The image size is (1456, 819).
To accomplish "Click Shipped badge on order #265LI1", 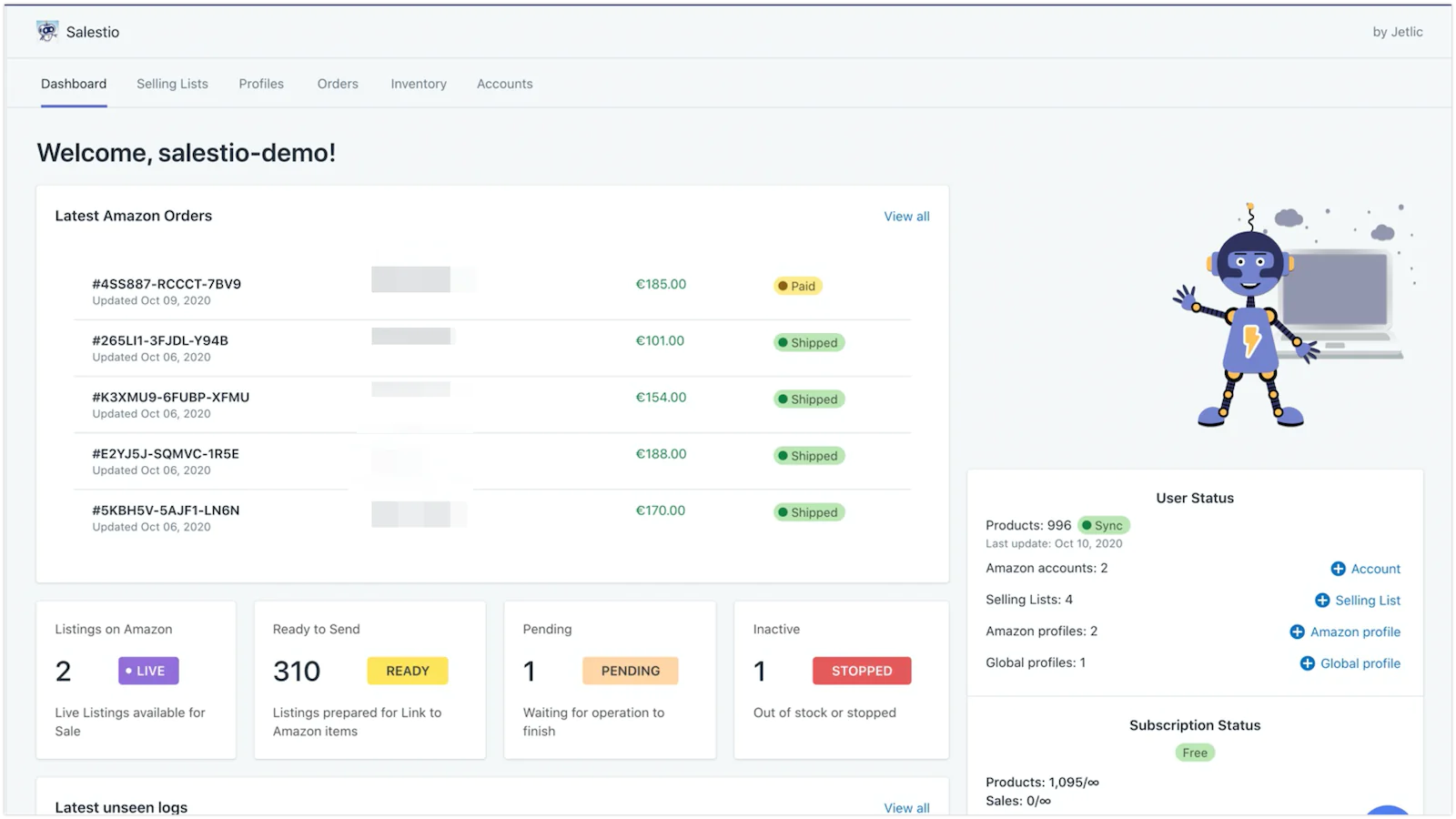I will pyautogui.click(x=808, y=342).
